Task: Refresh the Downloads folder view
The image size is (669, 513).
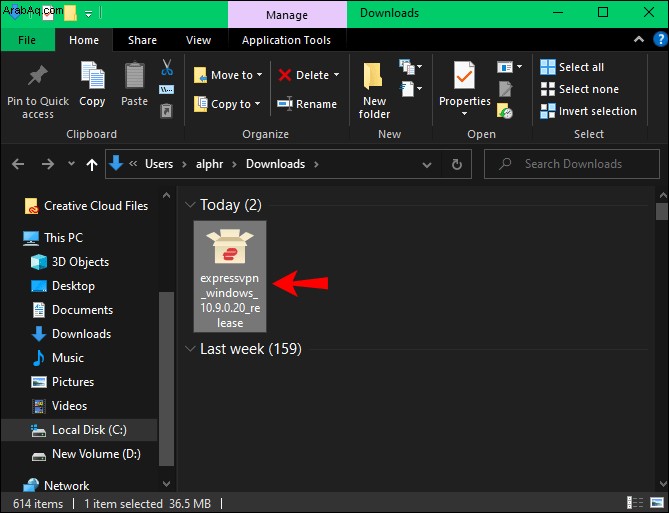Action: pos(457,164)
